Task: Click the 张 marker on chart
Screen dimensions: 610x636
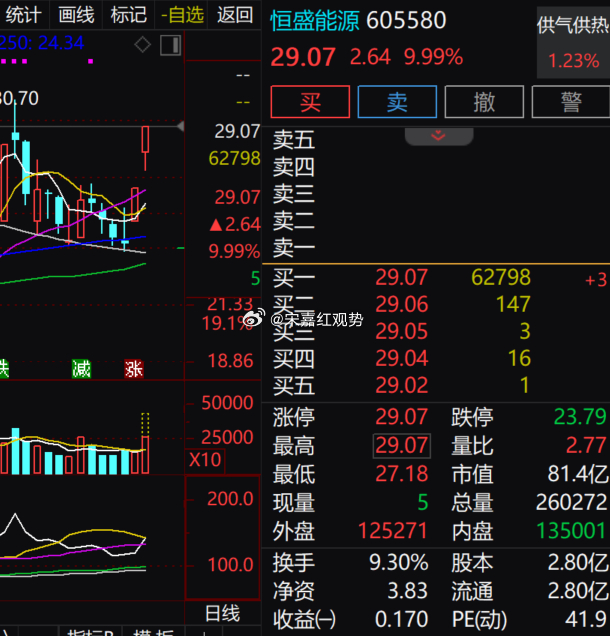Action: pos(134,369)
